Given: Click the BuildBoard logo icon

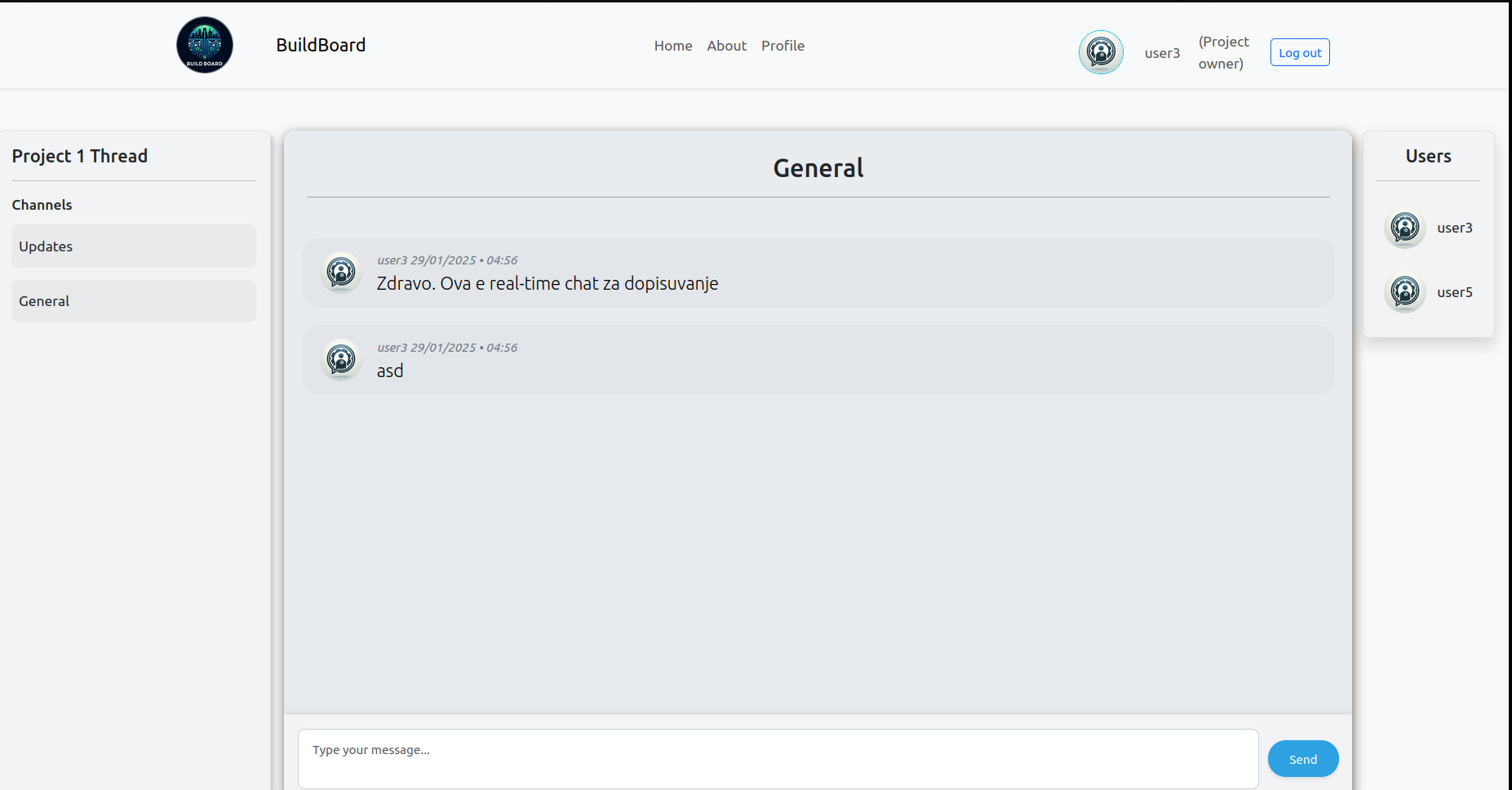Looking at the screenshot, I should click(x=205, y=46).
